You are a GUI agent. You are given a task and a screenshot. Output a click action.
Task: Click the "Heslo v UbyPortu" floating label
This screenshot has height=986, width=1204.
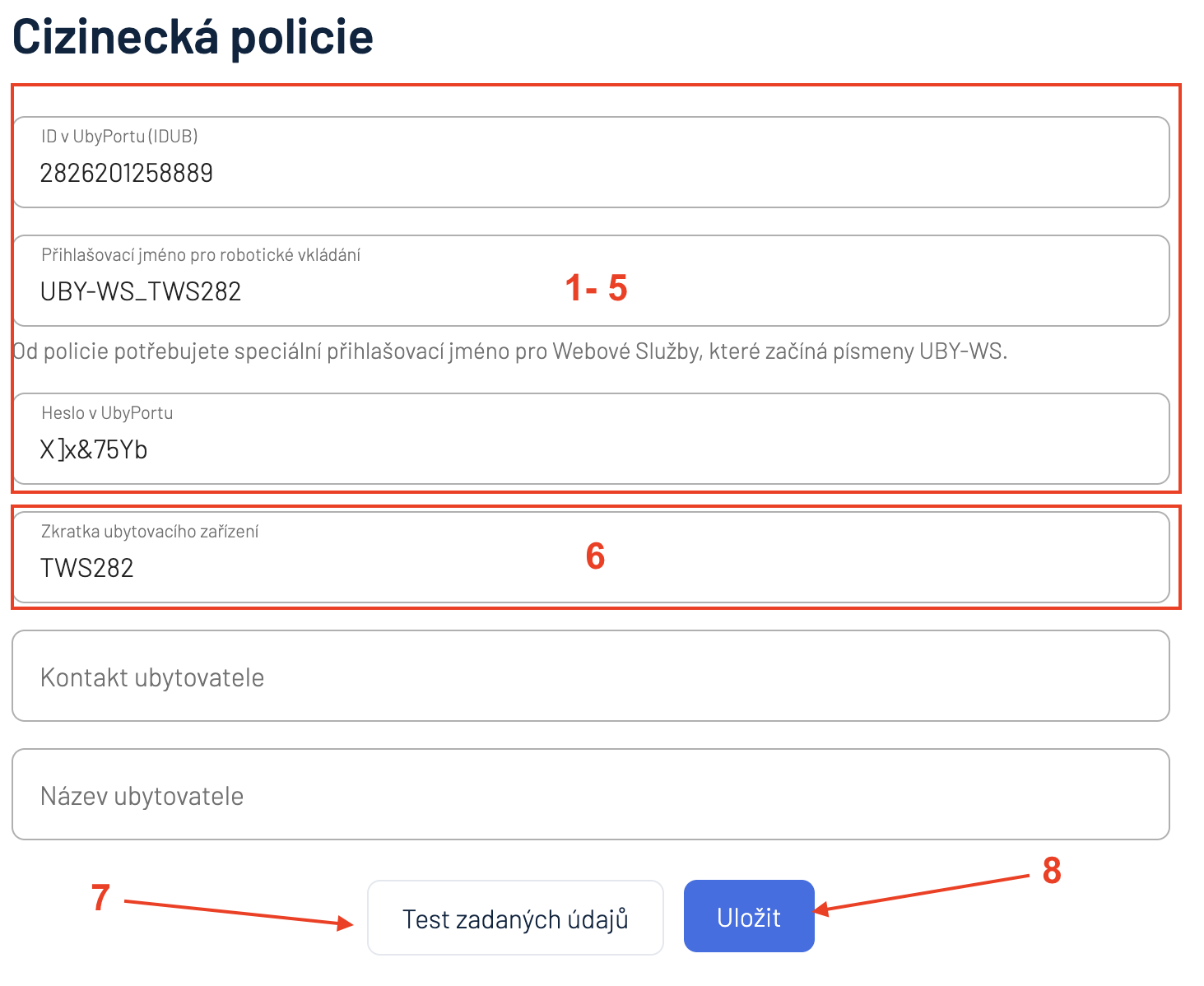pyautogui.click(x=107, y=413)
